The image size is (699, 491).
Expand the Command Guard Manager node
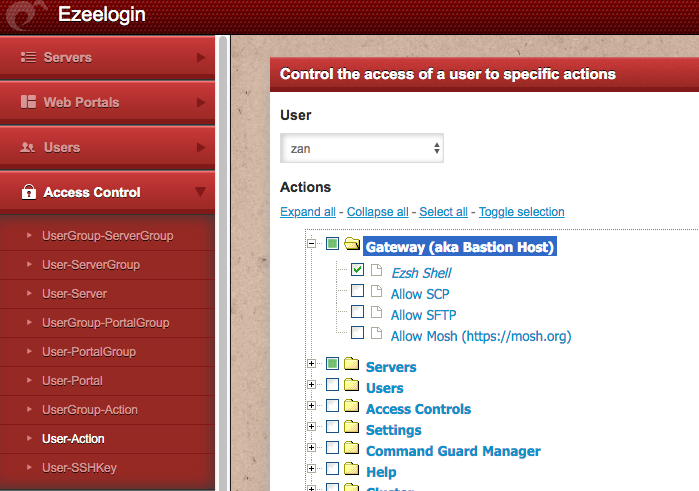[312, 447]
